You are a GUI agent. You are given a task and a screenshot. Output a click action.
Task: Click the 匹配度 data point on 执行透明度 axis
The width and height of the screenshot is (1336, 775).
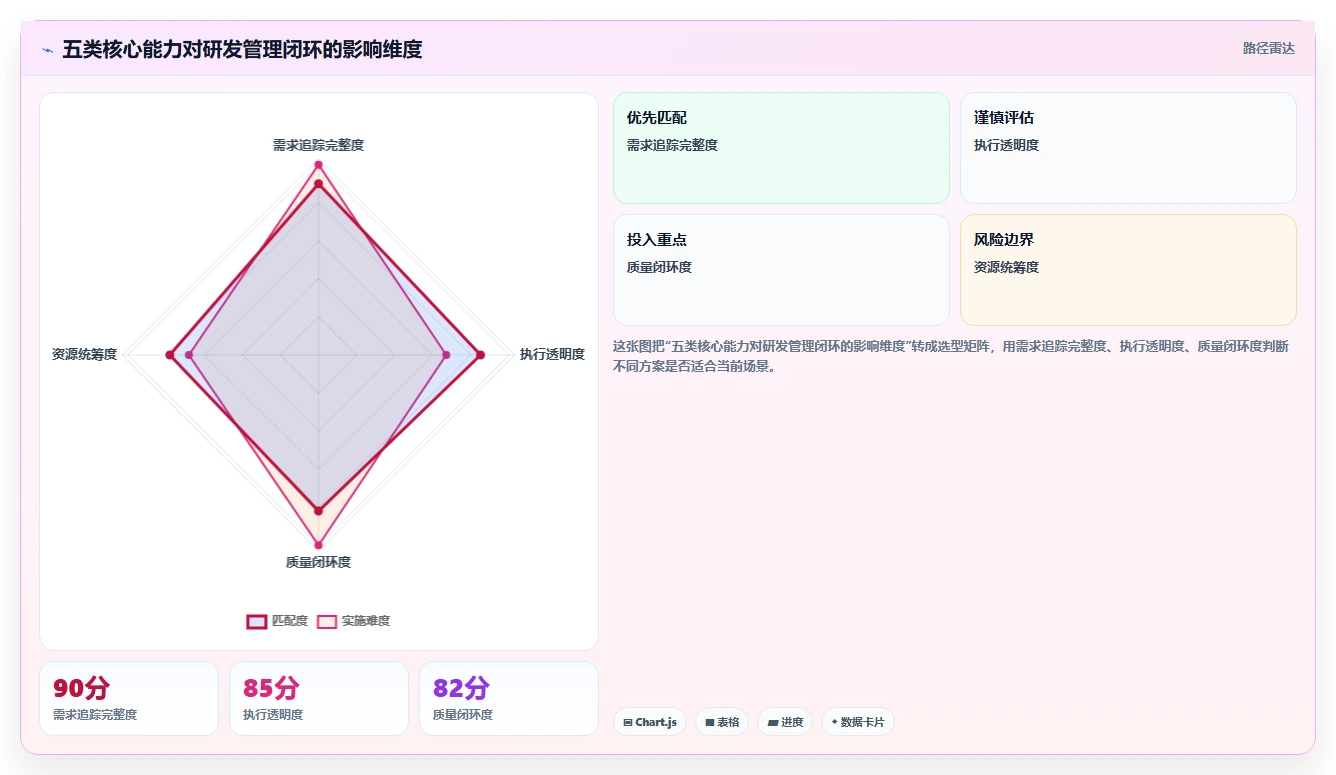pos(480,355)
